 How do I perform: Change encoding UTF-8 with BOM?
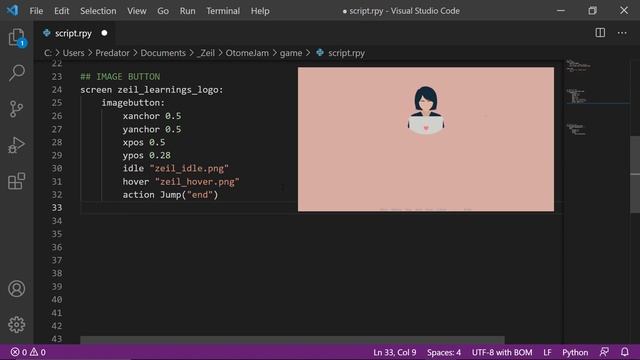(x=502, y=352)
